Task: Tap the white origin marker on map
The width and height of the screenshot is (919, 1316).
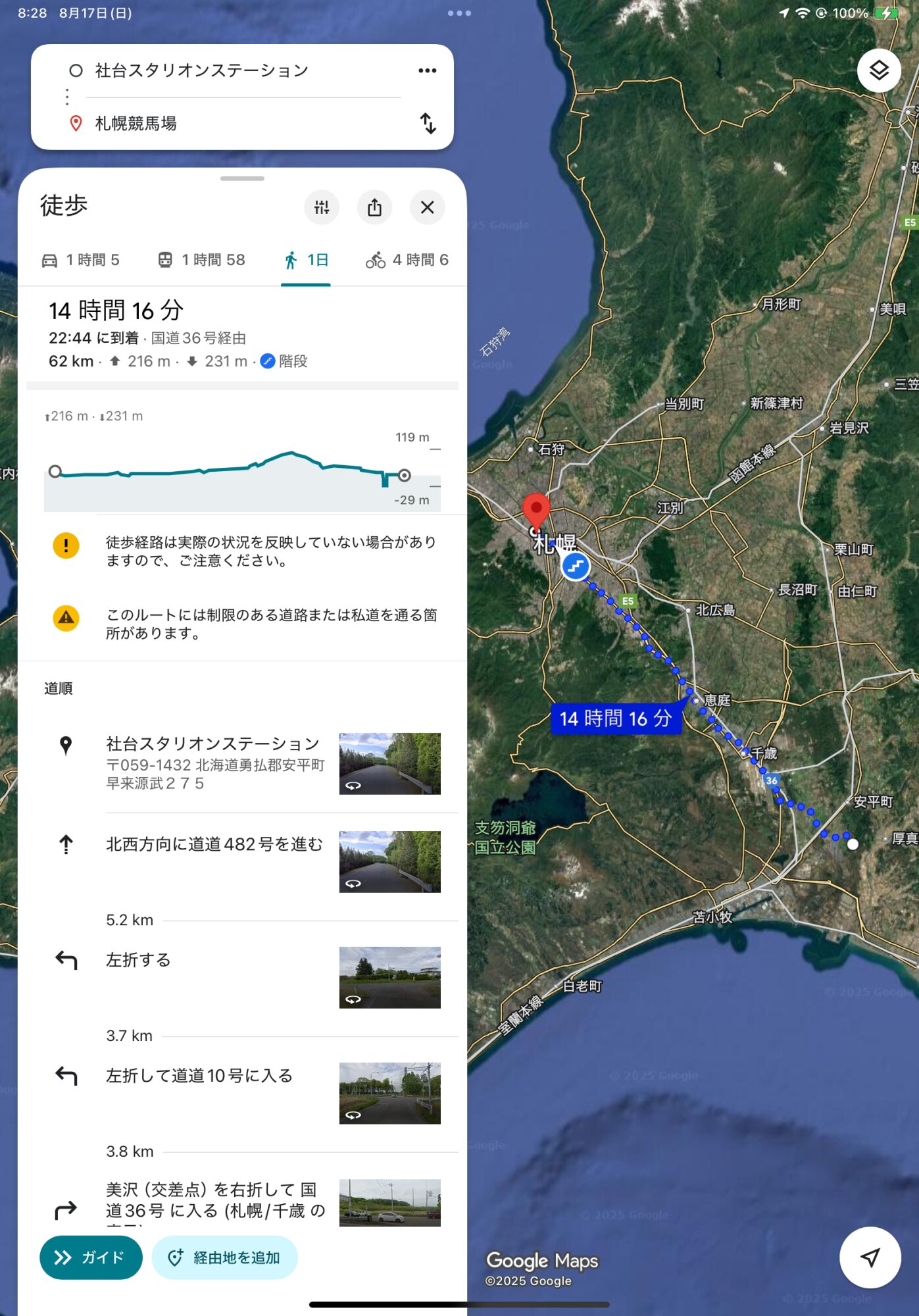Action: (853, 844)
